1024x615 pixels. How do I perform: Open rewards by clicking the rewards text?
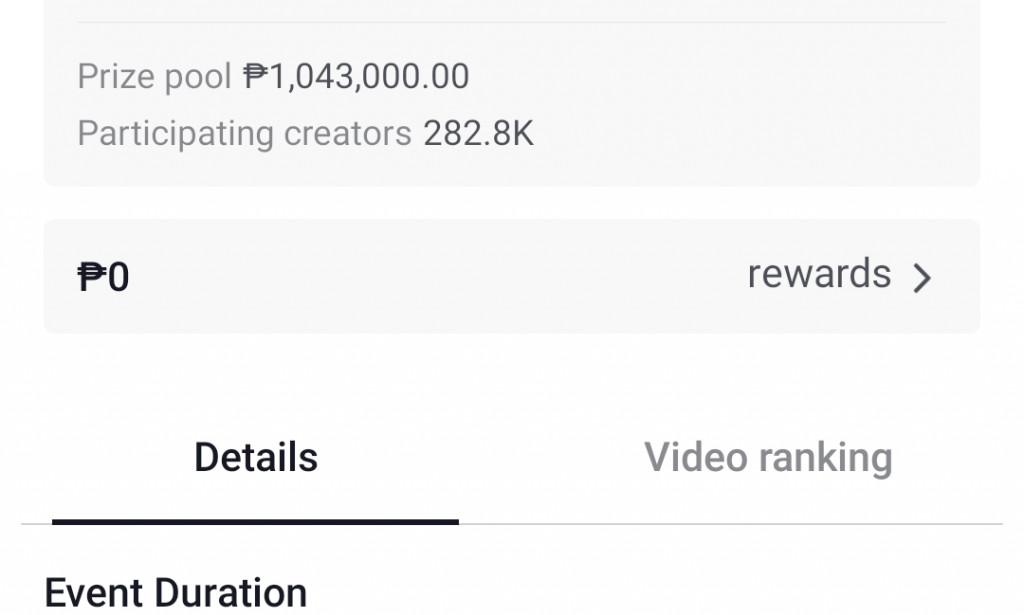pos(818,274)
